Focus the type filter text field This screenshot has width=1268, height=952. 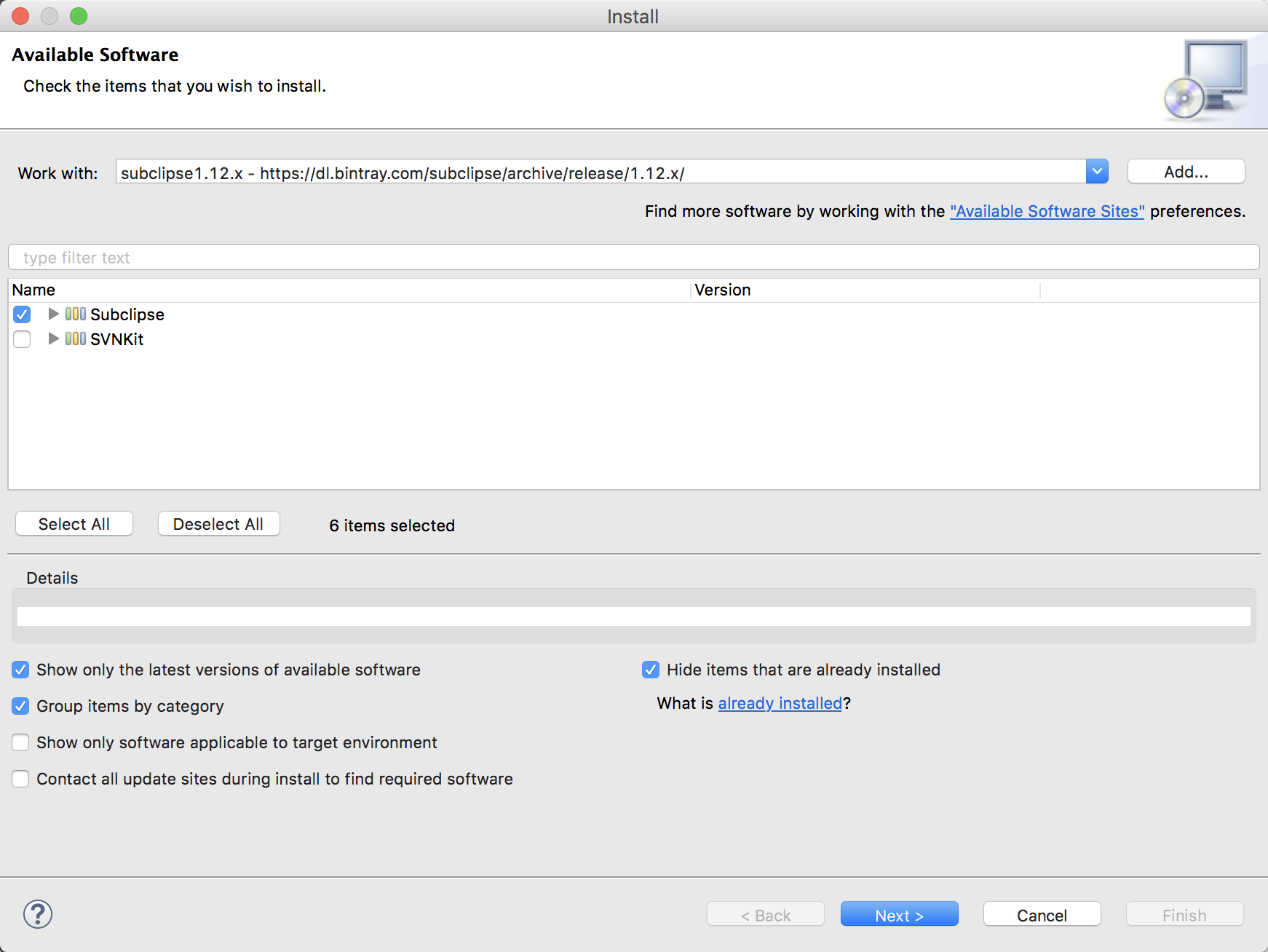click(633, 258)
